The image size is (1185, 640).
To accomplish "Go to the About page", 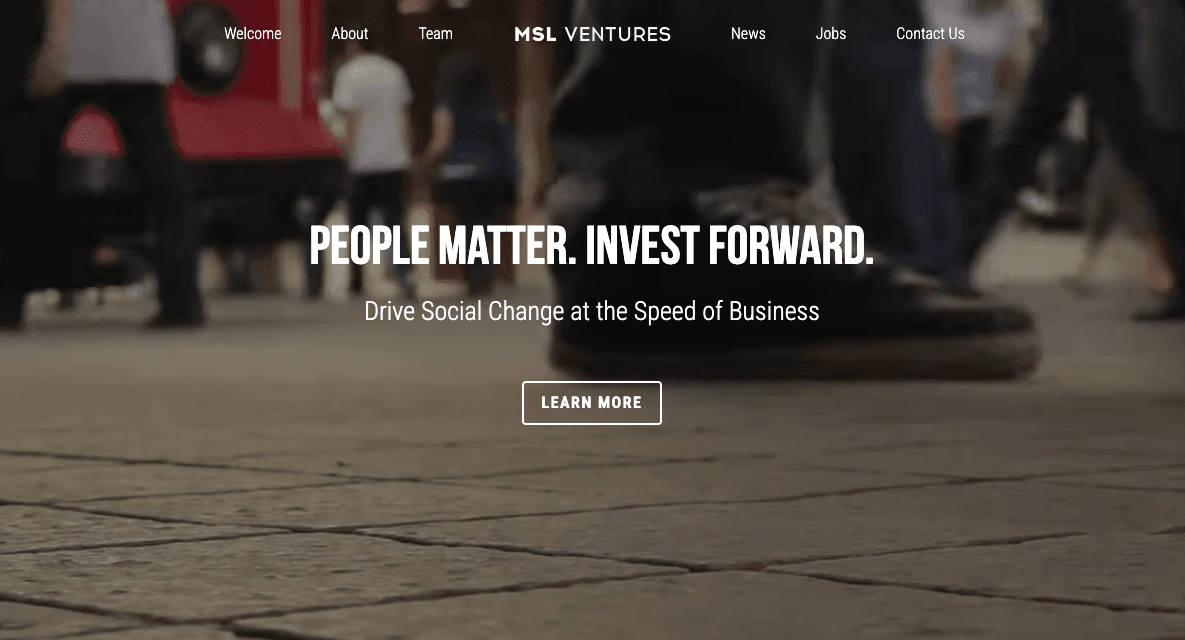I will (349, 34).
